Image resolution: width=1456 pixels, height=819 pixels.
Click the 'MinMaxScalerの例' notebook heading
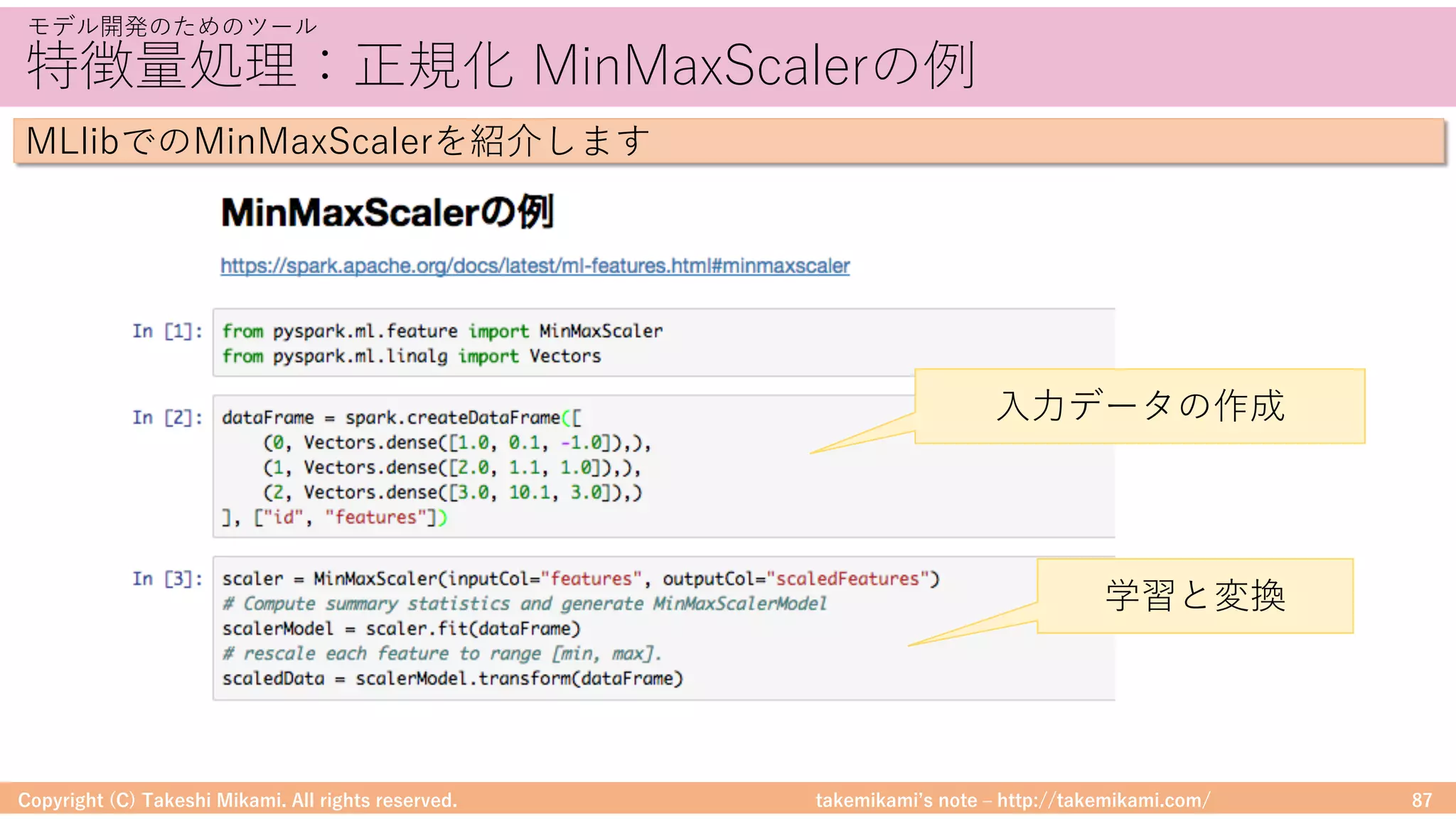(387, 212)
